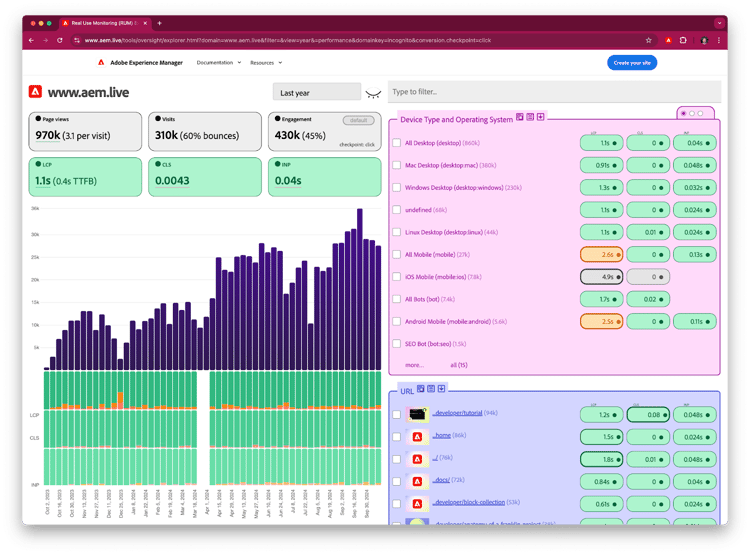Open the Adobe extension icon in toolbar

(x=669, y=40)
